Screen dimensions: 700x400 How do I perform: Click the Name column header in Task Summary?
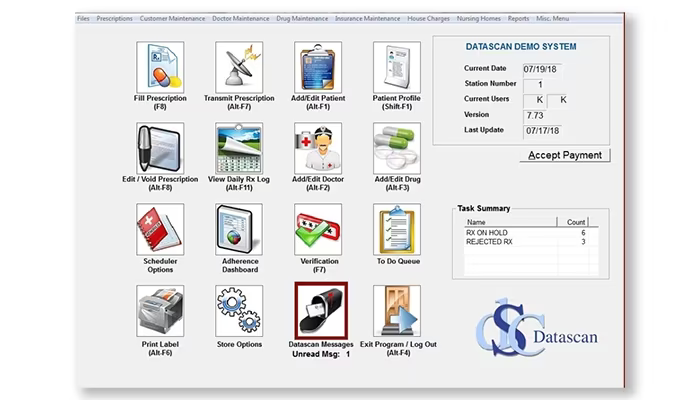click(x=510, y=222)
